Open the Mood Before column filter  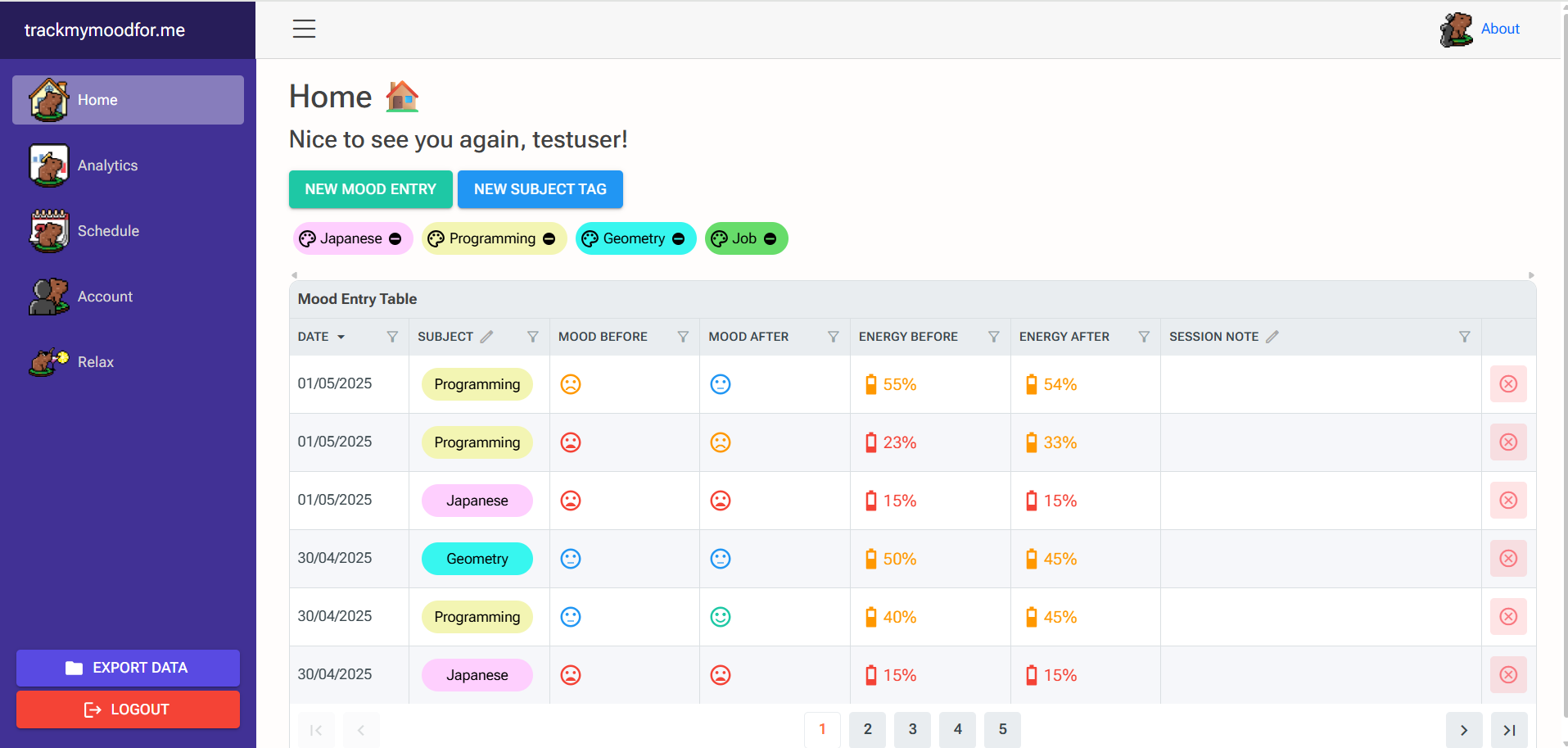point(683,337)
